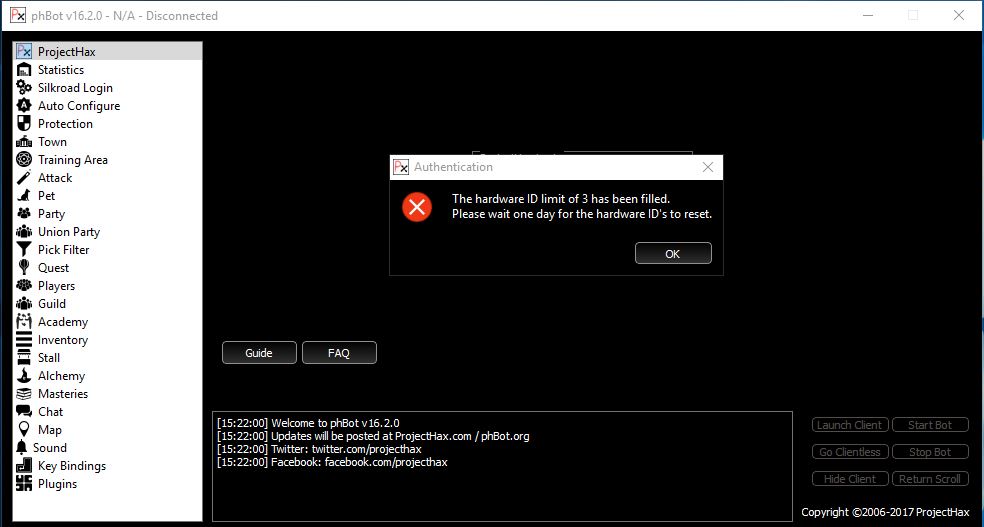Open the Pet icon entry
Screen dimensions: 984x527
(x=24, y=196)
